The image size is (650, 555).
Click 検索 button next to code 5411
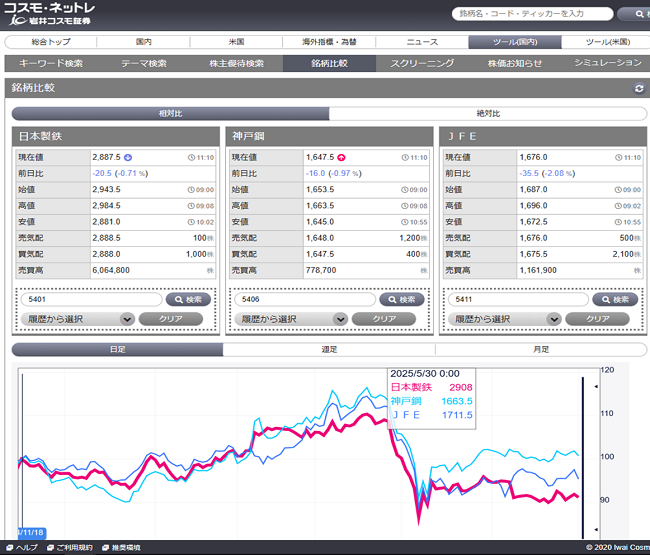(x=615, y=299)
